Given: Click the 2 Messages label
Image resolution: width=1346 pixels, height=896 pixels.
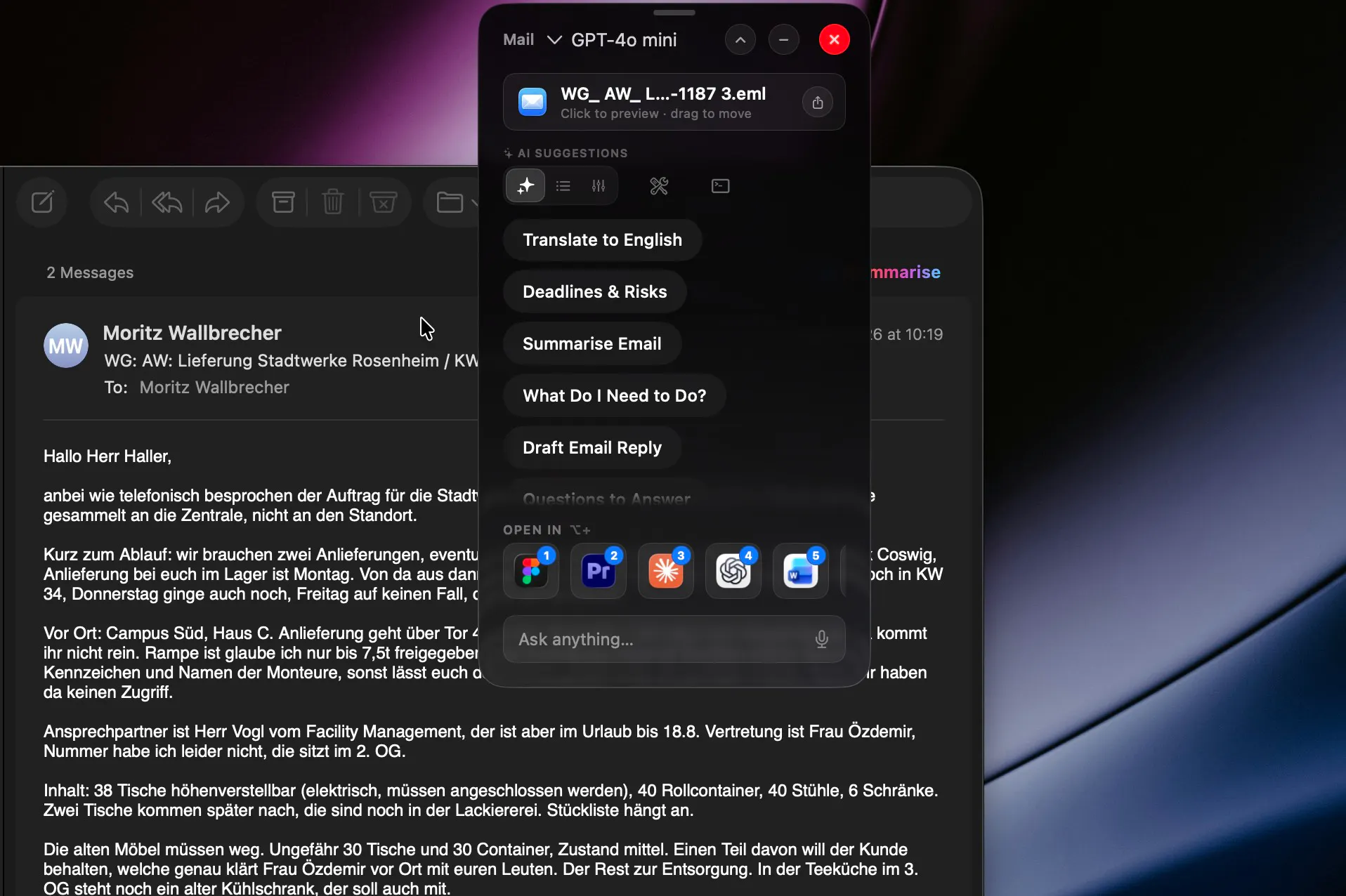Looking at the screenshot, I should (x=90, y=272).
